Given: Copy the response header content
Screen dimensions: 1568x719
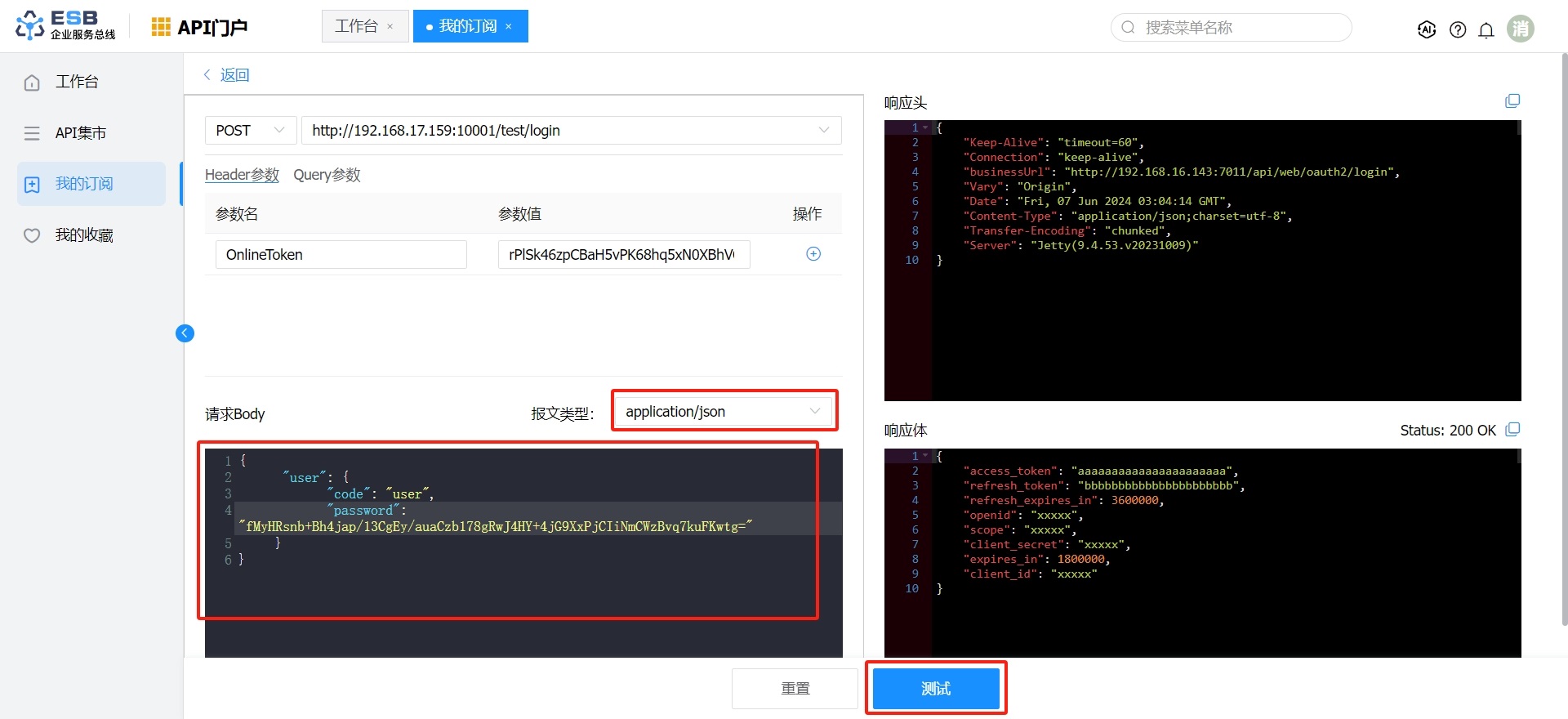Looking at the screenshot, I should 1512,101.
